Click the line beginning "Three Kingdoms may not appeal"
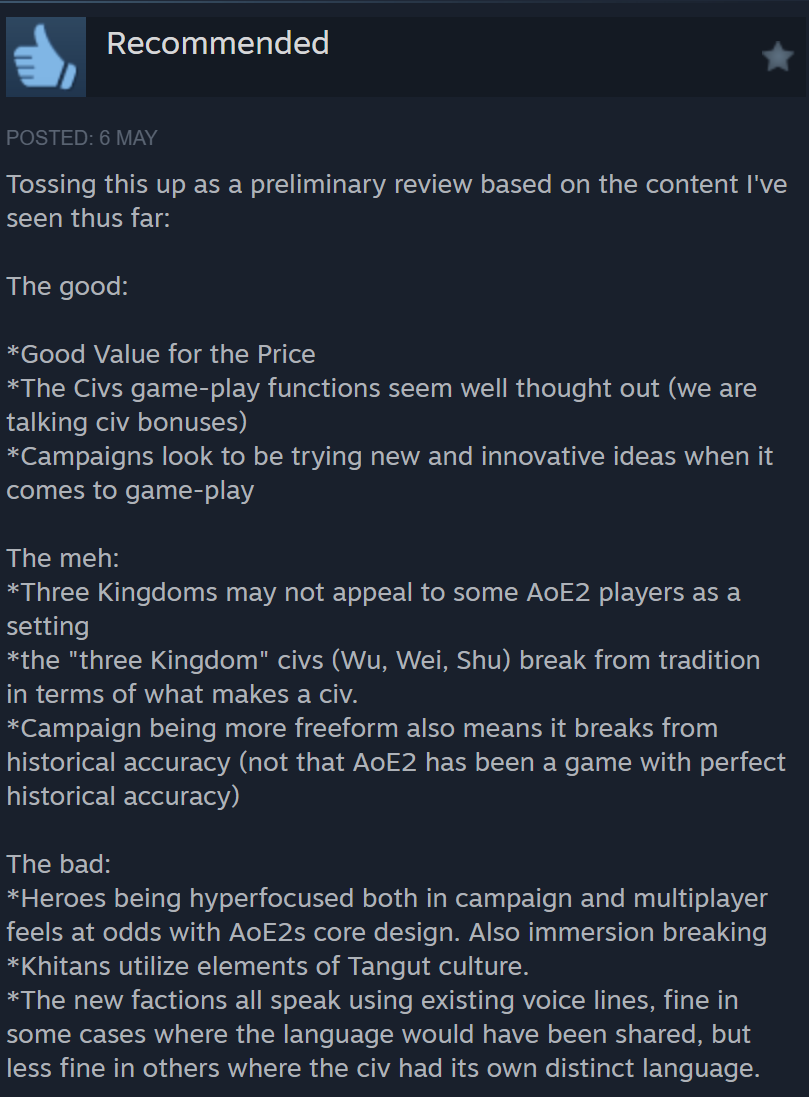809x1097 pixels. (x=373, y=592)
